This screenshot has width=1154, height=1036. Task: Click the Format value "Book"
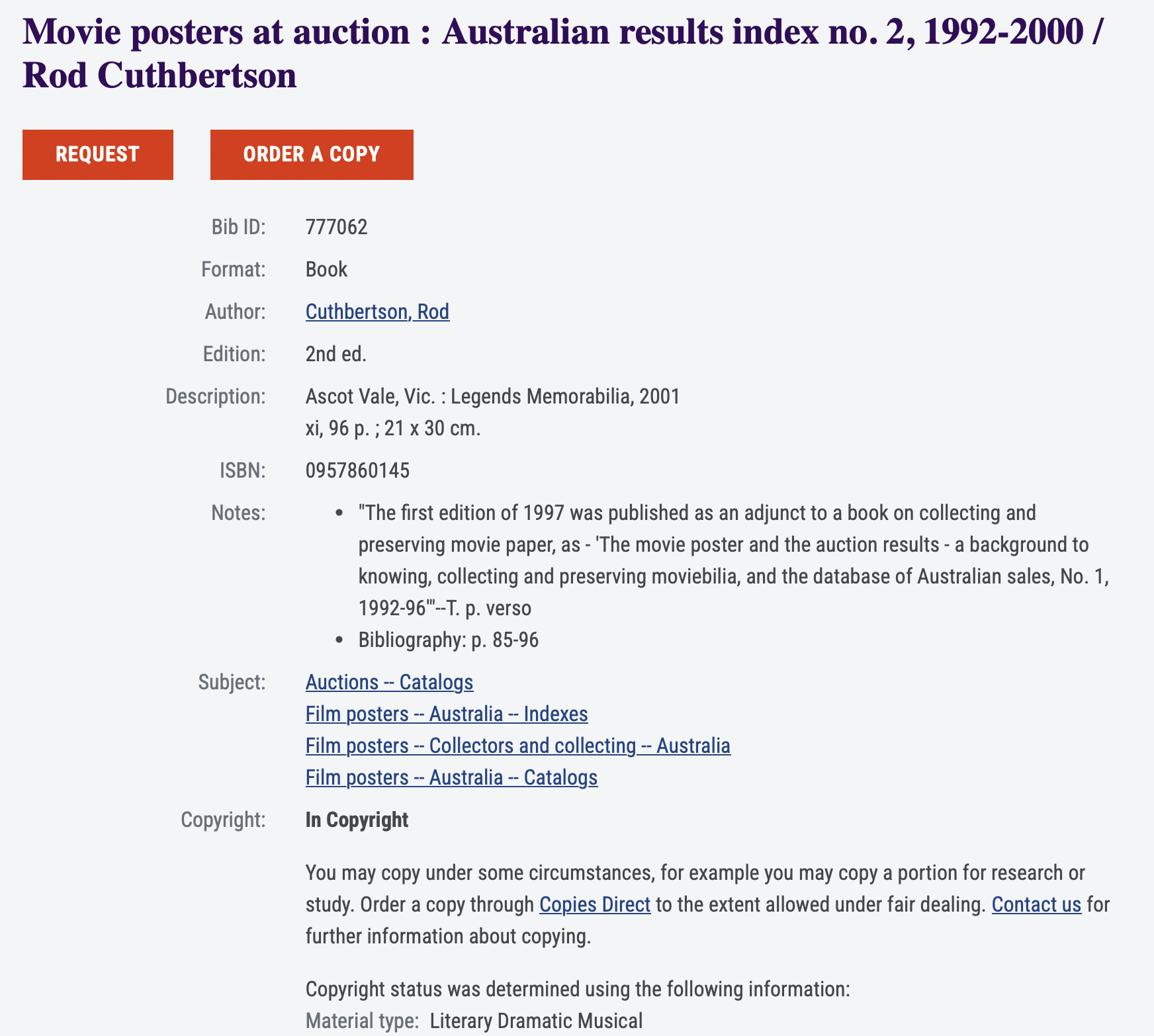click(x=326, y=269)
